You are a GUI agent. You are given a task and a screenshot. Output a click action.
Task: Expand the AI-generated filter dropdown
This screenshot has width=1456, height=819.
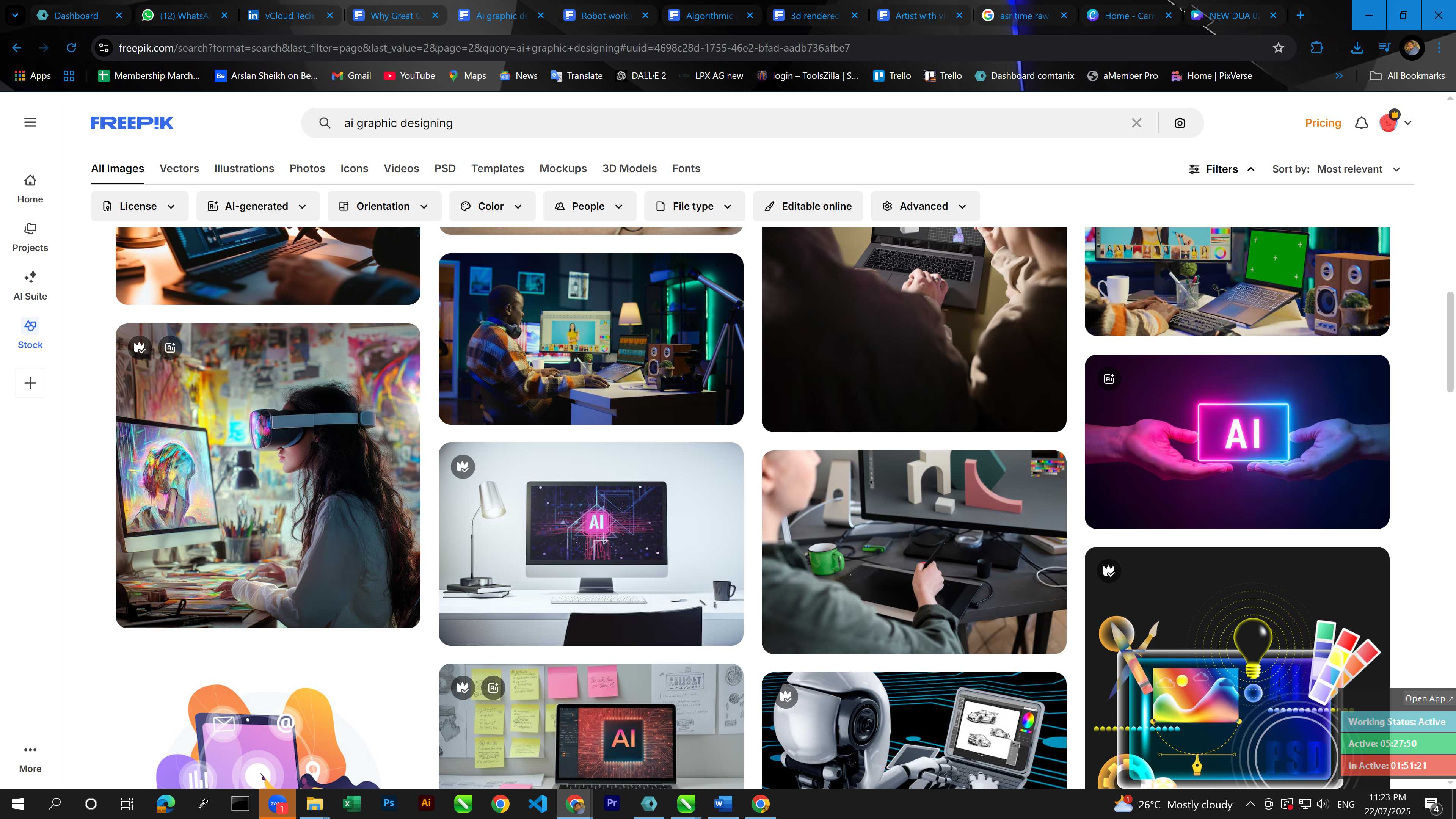click(258, 206)
